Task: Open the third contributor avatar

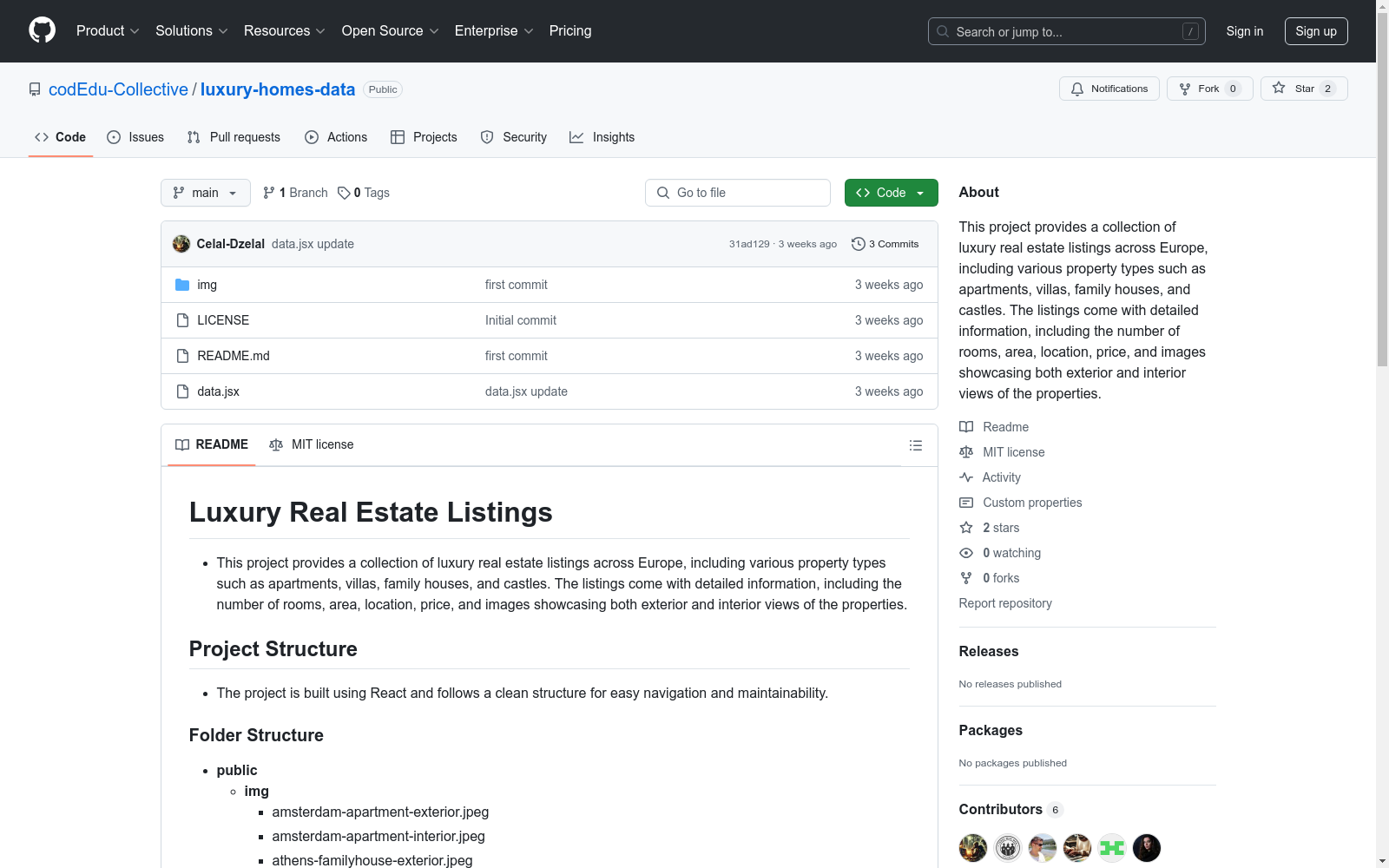Action: pos(1043,848)
